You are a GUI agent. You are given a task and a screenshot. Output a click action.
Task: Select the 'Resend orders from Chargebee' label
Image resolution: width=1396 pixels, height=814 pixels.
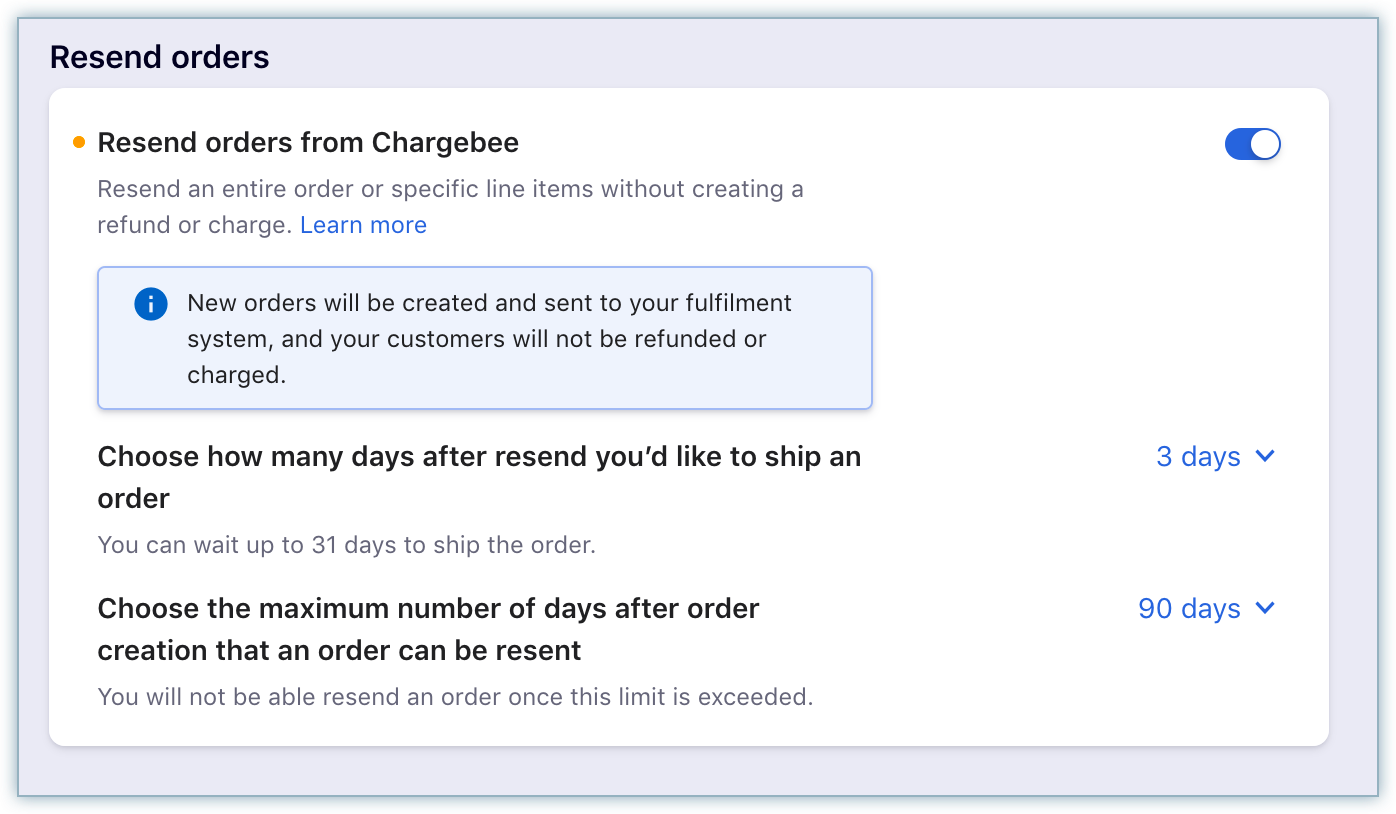pos(308,143)
